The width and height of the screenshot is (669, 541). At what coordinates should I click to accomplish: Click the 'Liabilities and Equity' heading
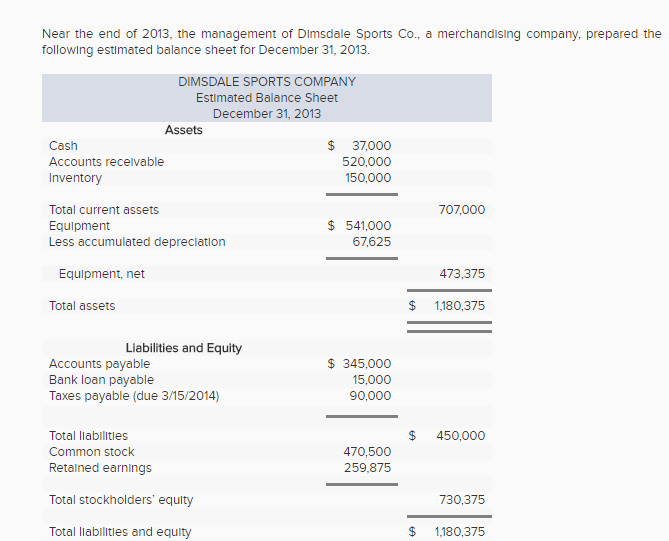[183, 348]
